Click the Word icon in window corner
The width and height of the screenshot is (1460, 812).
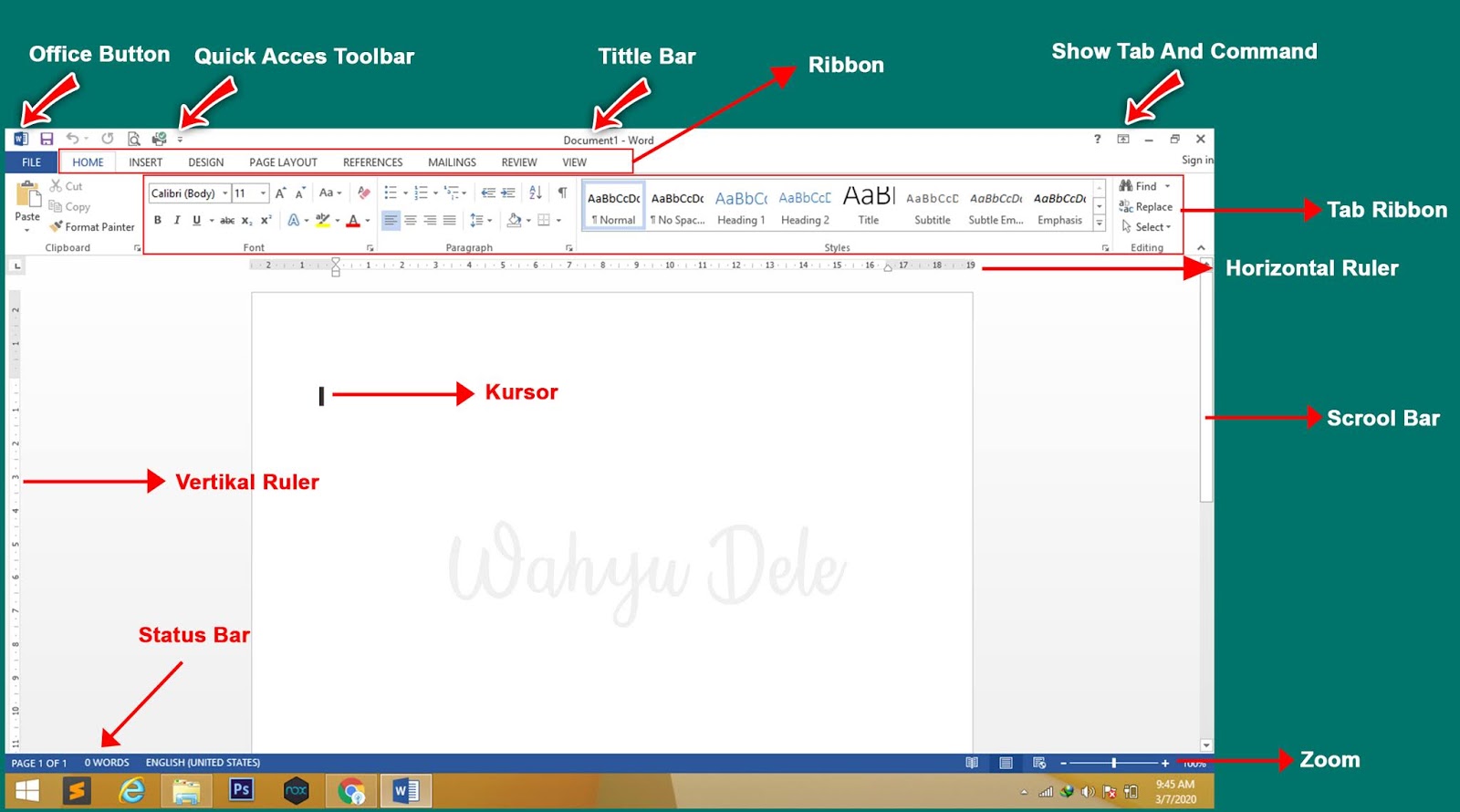click(x=21, y=139)
